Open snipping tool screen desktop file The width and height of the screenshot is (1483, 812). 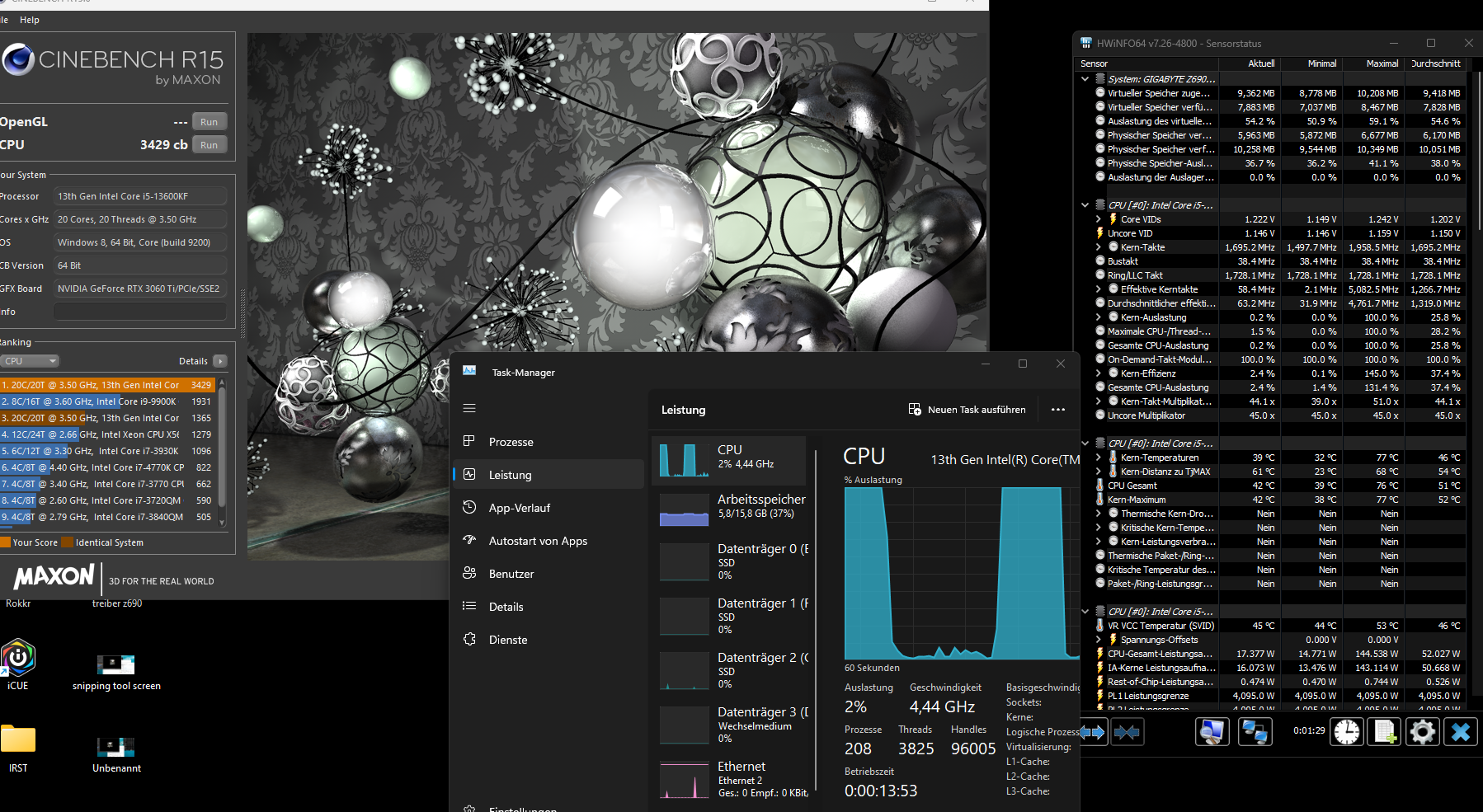116,671
